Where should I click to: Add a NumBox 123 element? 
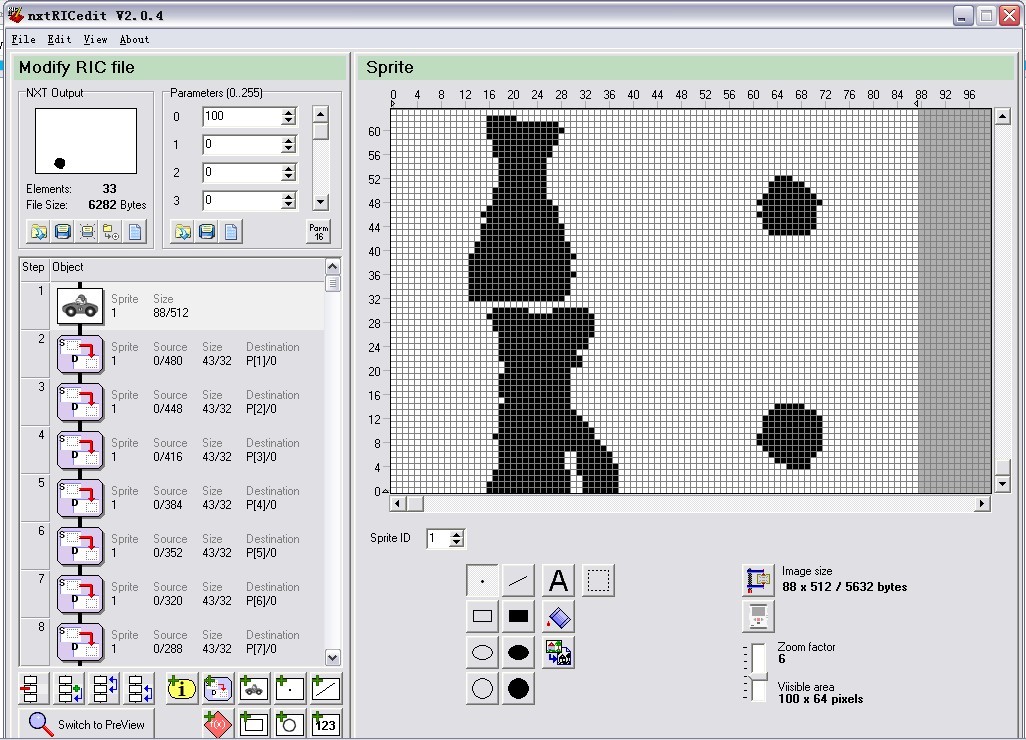[325, 724]
